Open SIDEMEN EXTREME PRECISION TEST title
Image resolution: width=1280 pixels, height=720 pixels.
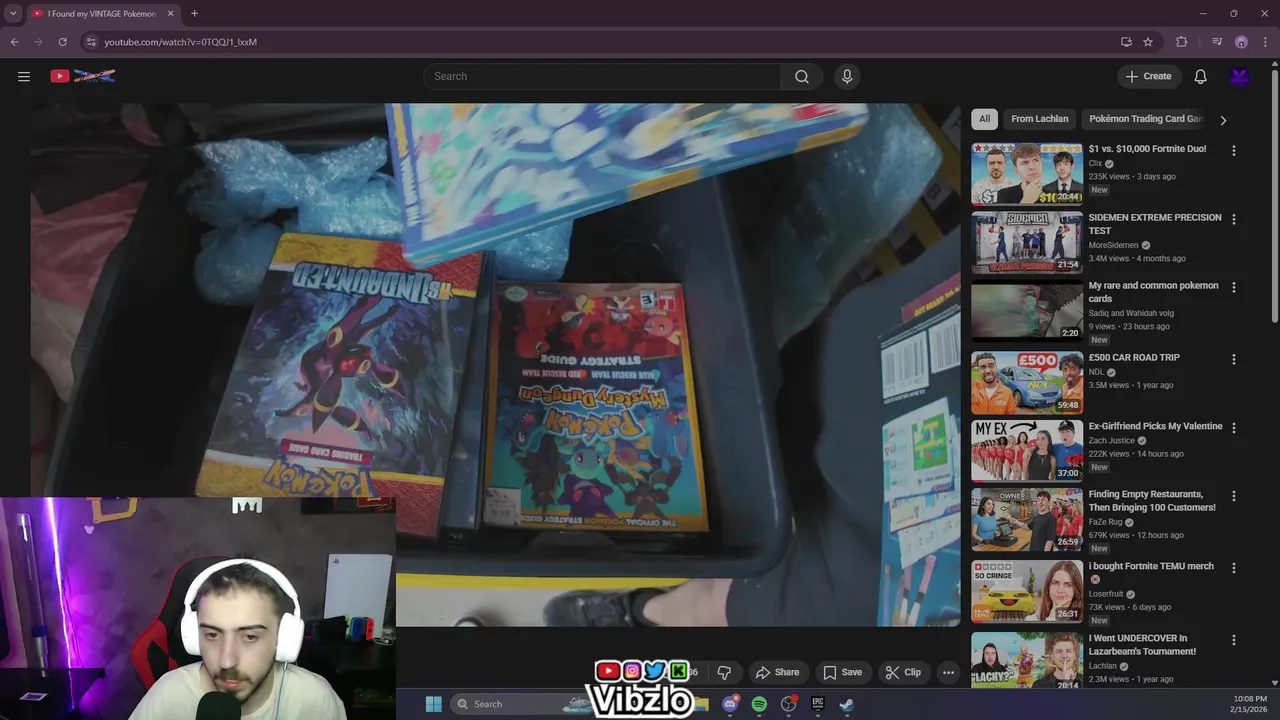coord(1155,224)
